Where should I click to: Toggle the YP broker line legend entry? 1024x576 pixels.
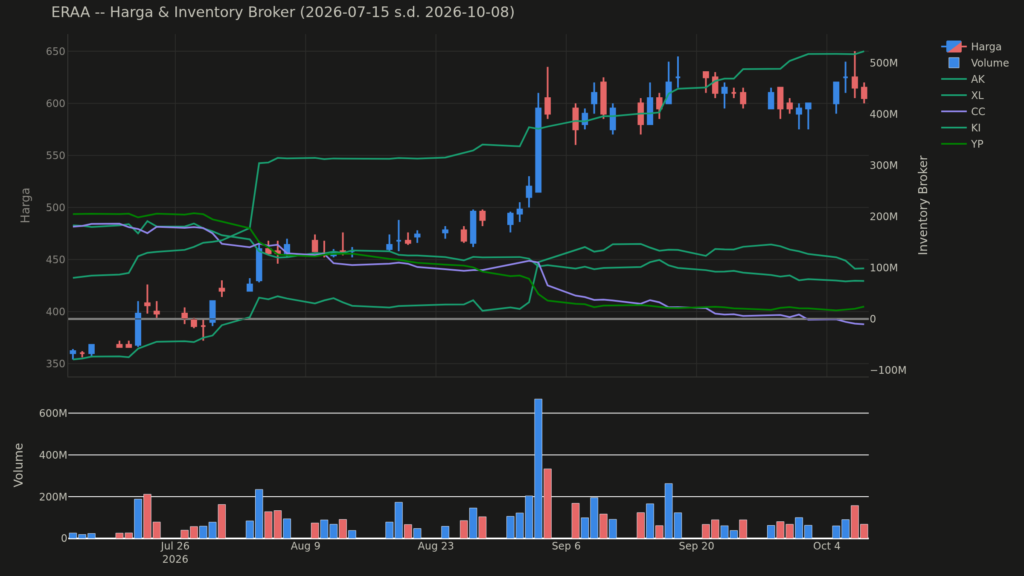point(963,144)
